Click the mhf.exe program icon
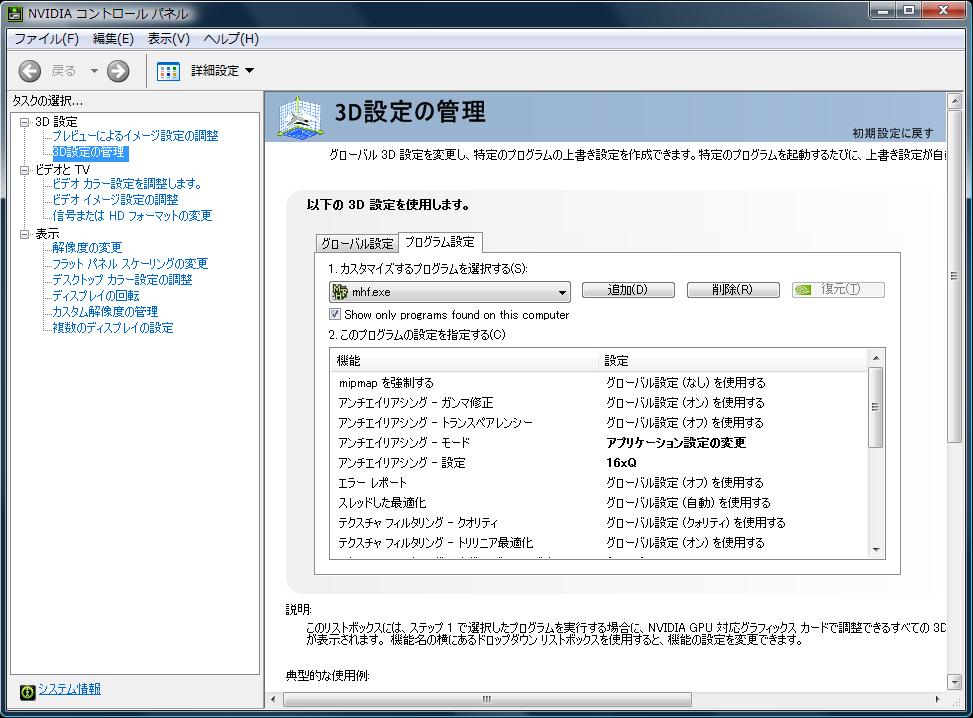The image size is (973, 718). coord(340,291)
